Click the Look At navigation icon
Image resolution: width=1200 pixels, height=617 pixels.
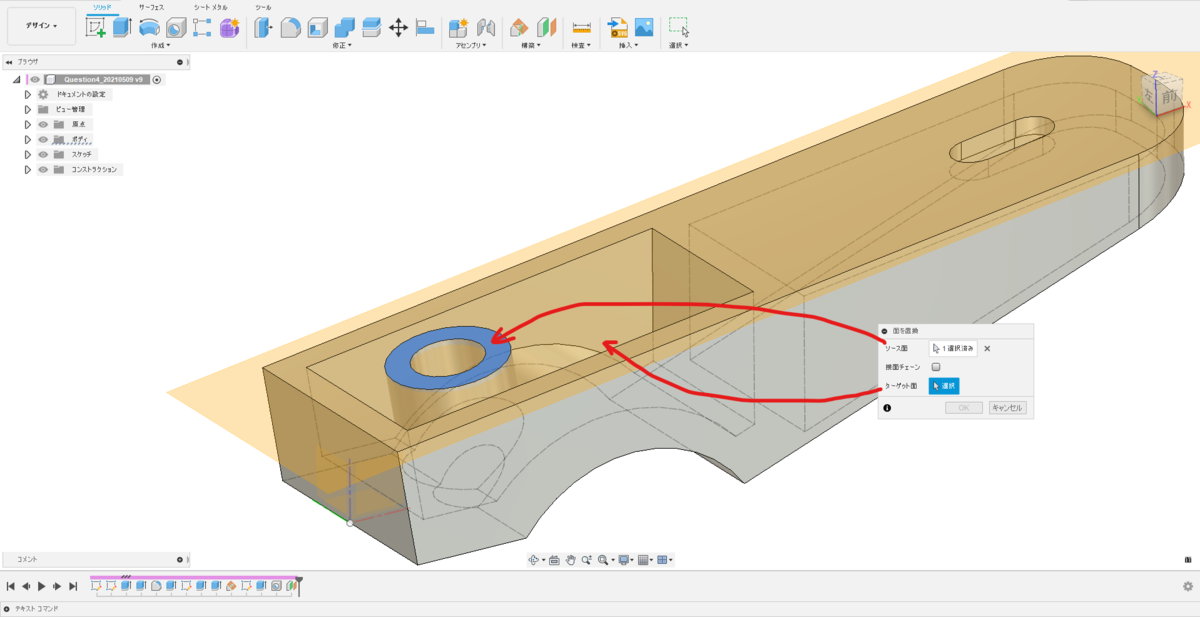click(554, 560)
